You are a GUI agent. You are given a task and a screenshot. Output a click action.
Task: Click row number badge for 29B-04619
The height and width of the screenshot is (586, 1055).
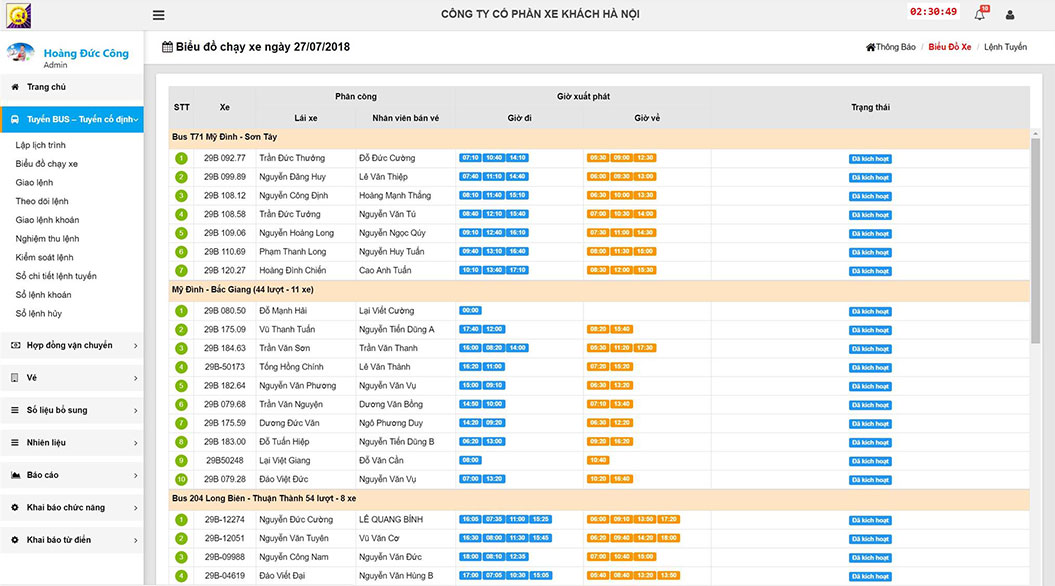pyautogui.click(x=181, y=576)
